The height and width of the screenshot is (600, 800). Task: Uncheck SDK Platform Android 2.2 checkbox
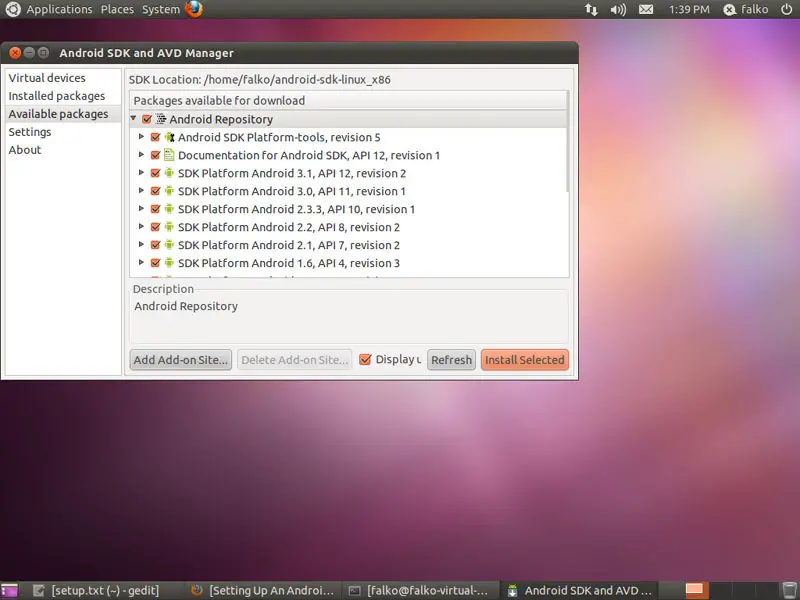point(156,227)
